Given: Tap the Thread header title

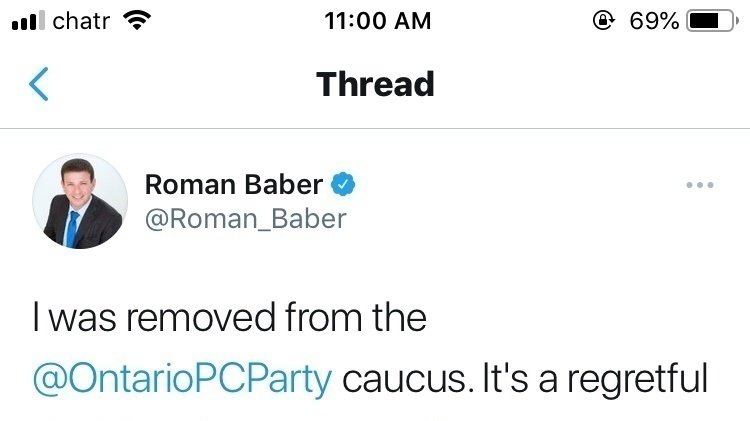Looking at the screenshot, I should [x=375, y=85].
